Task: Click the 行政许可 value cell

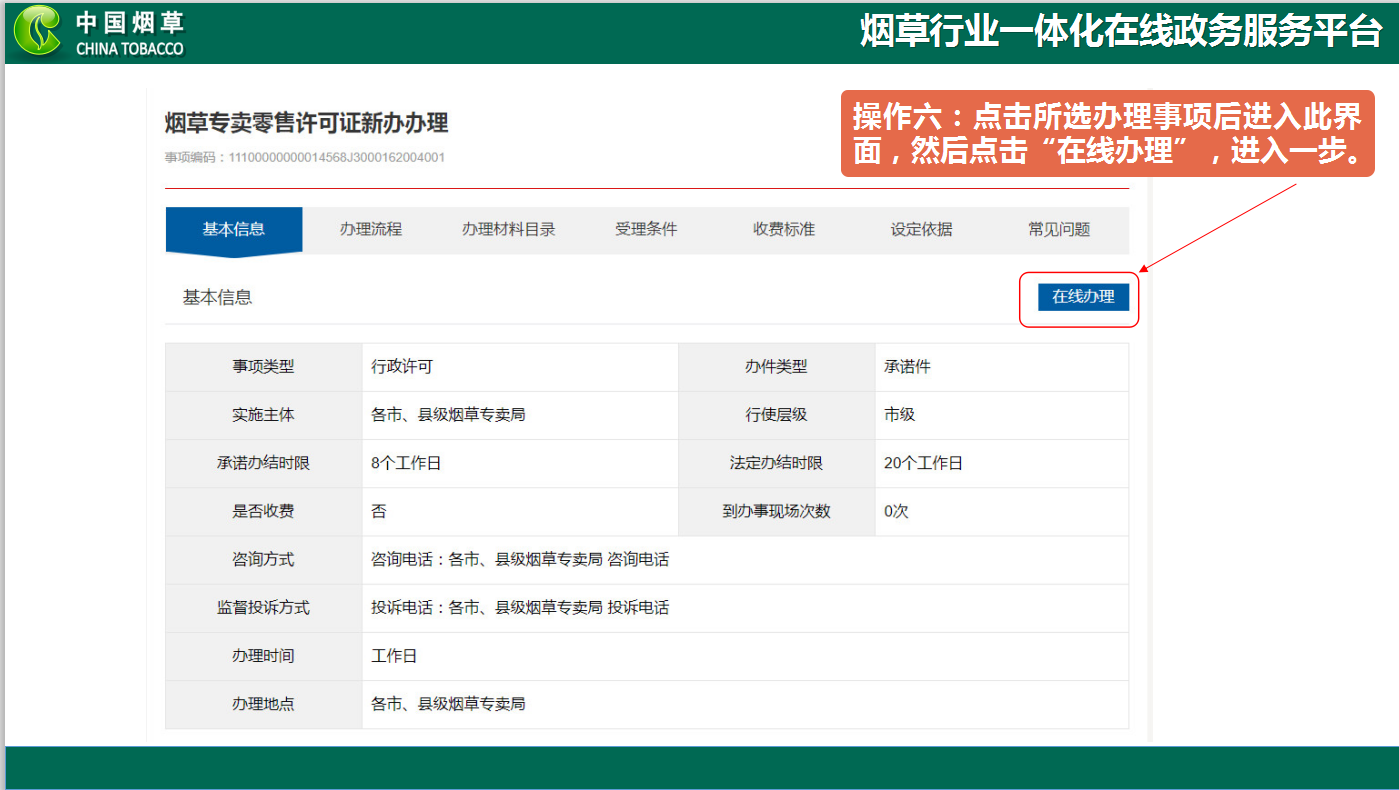Action: pos(402,367)
